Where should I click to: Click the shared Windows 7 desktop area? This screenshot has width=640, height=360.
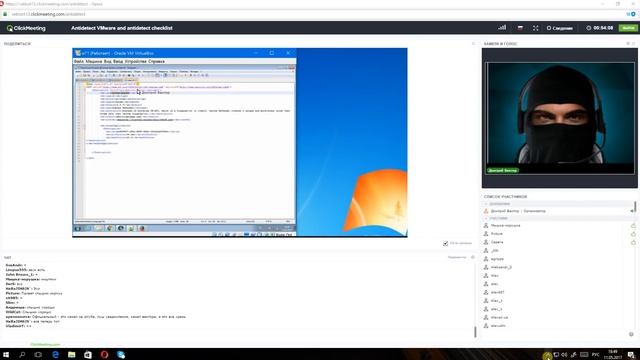coord(351,142)
